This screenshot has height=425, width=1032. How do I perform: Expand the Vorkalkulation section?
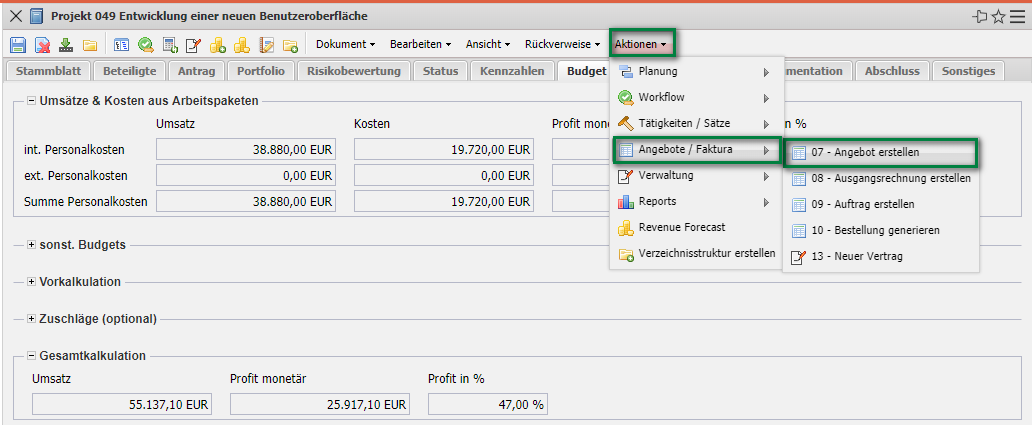31,282
